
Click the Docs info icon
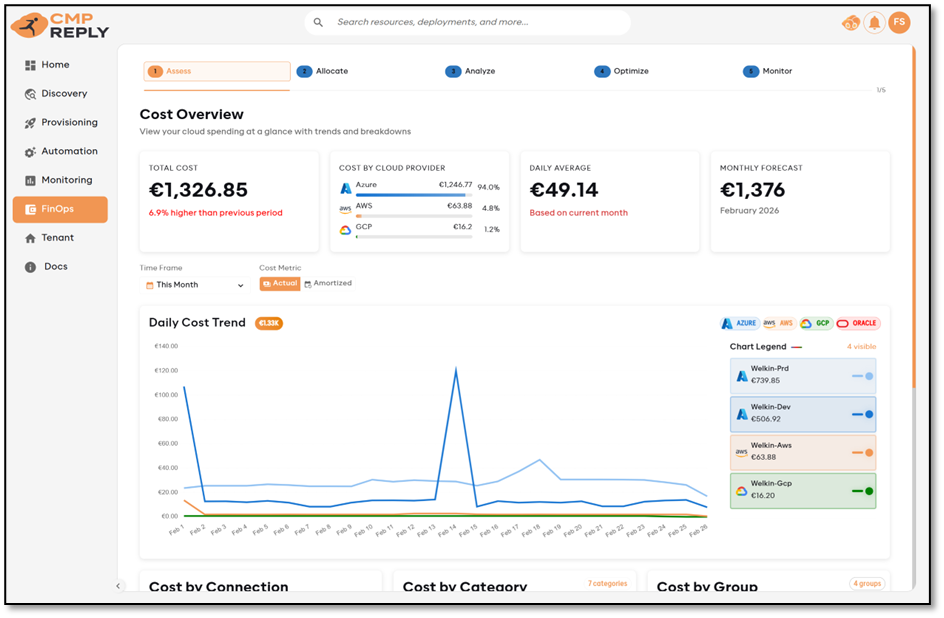(31, 267)
